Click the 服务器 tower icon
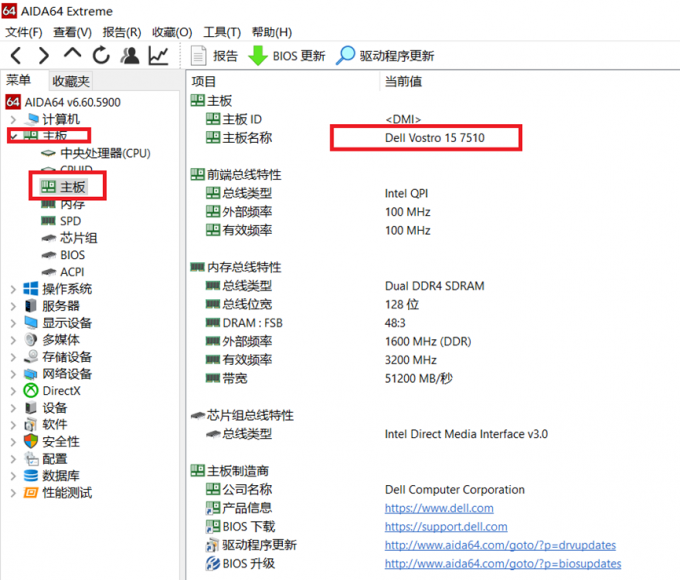This screenshot has height=580, width=680. [31, 306]
